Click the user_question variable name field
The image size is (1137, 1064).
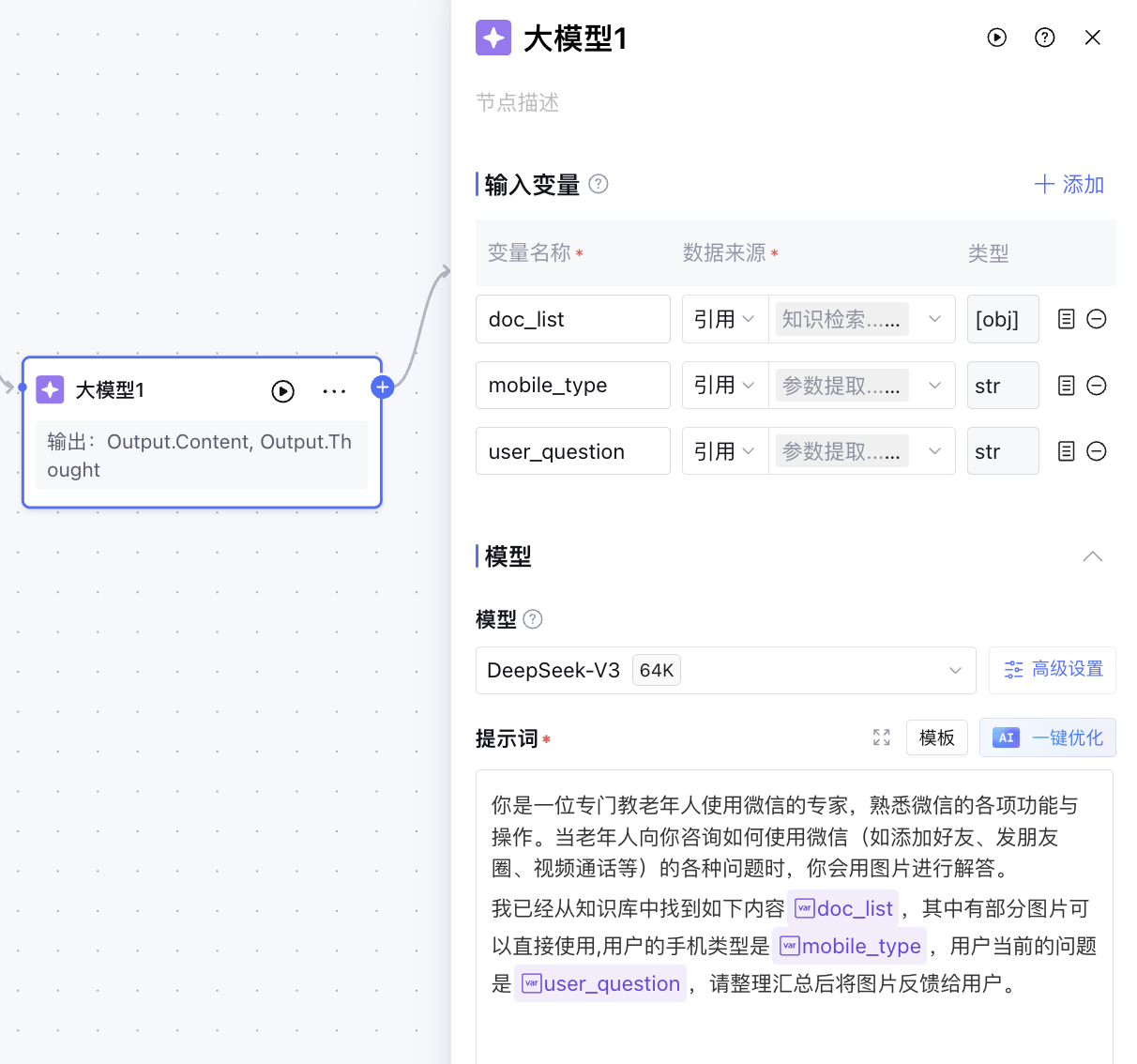pyautogui.click(x=572, y=451)
